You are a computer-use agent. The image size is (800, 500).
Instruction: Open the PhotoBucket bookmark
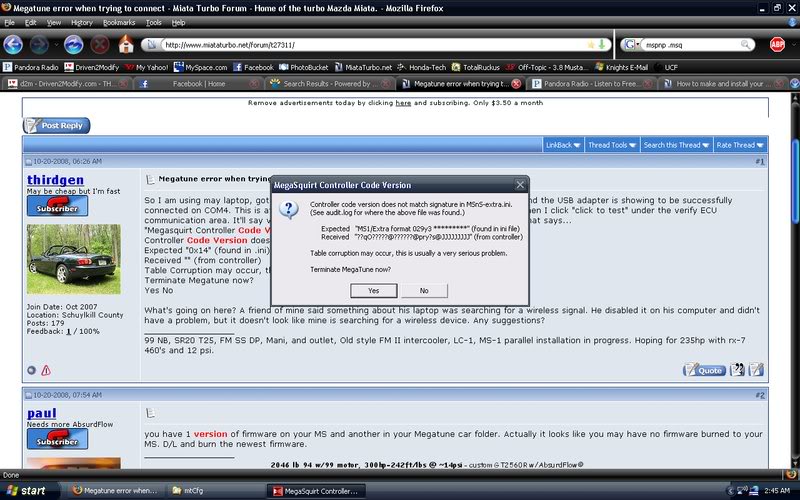click(x=304, y=67)
